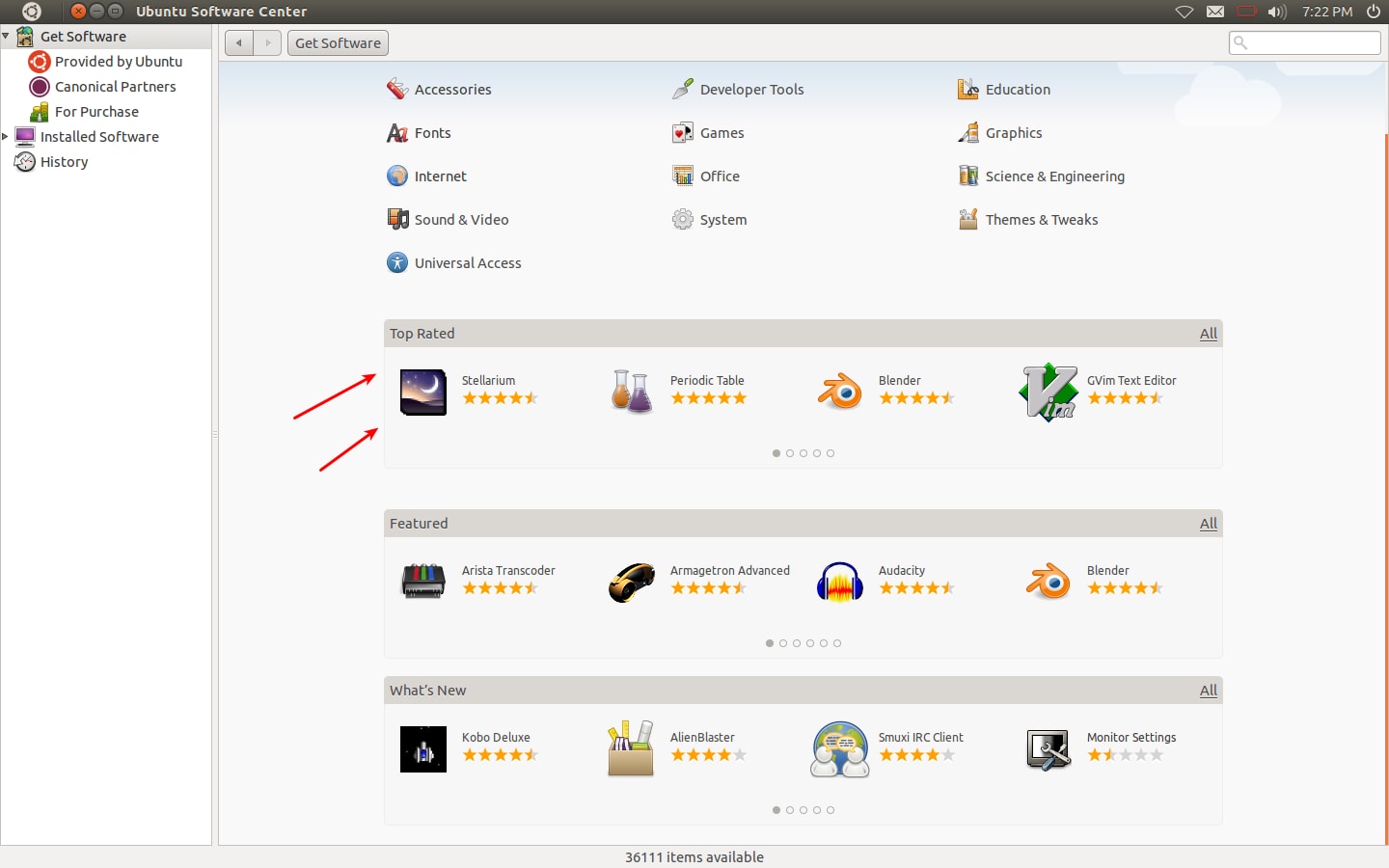Select the Stellarium app icon
Viewport: 1389px width, 868px height.
(423, 393)
